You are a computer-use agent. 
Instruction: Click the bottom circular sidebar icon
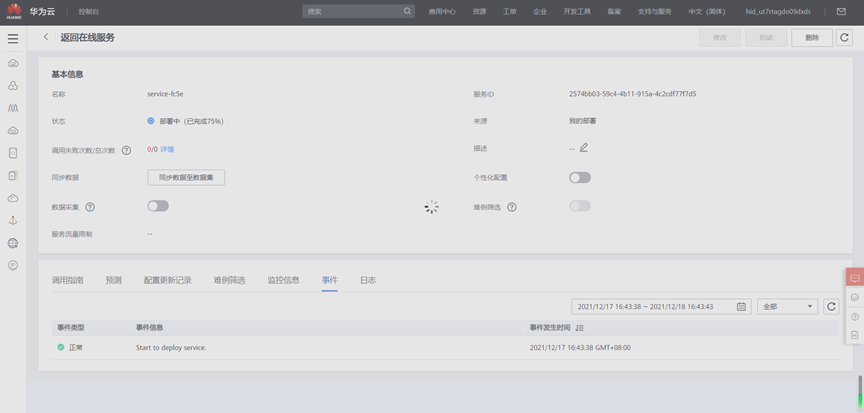[13, 265]
